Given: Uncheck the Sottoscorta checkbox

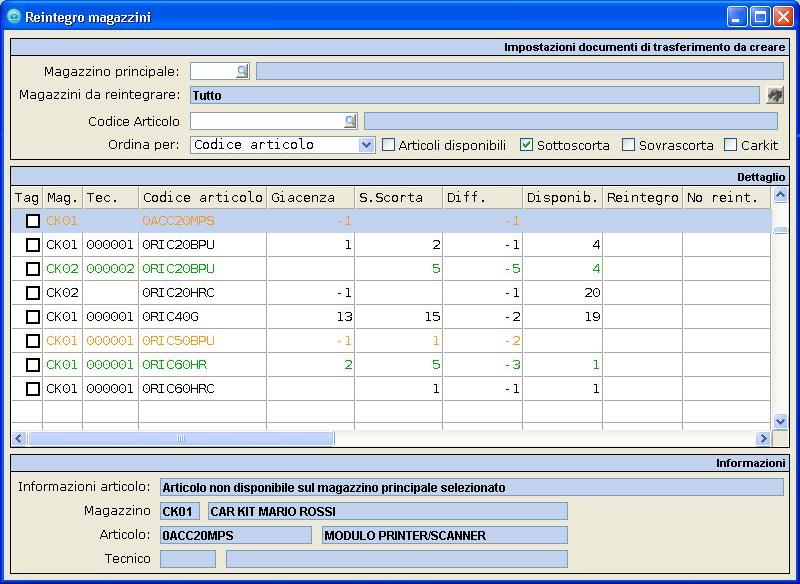Looking at the screenshot, I should click(x=527, y=145).
